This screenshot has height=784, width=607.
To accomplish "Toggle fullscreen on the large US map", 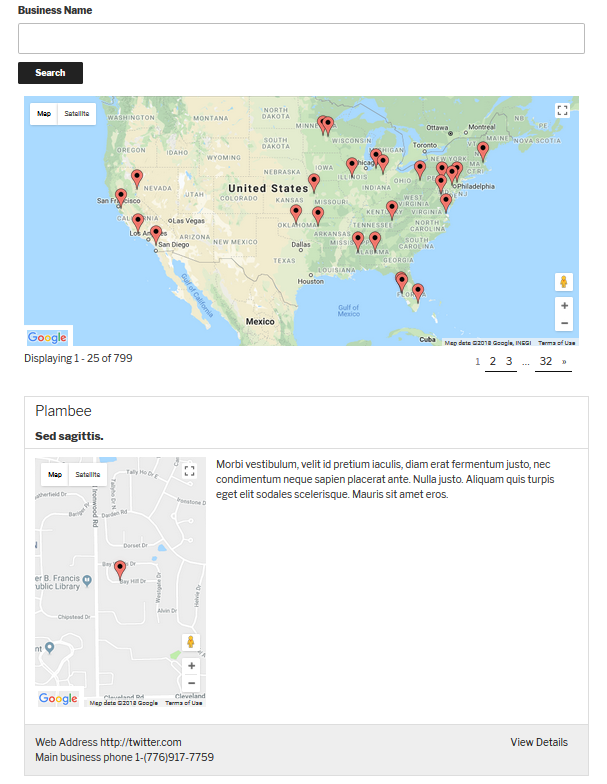I will (x=562, y=111).
